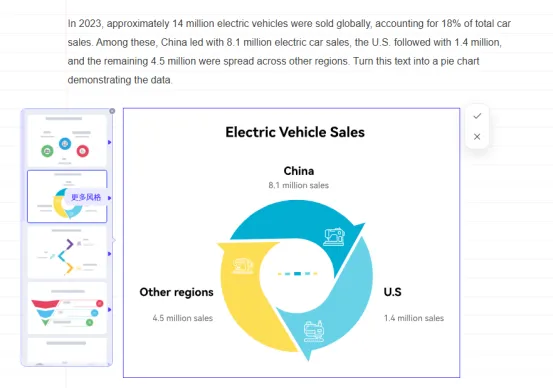
Task: Click the 更多风格 more styles label
Action: point(86,197)
